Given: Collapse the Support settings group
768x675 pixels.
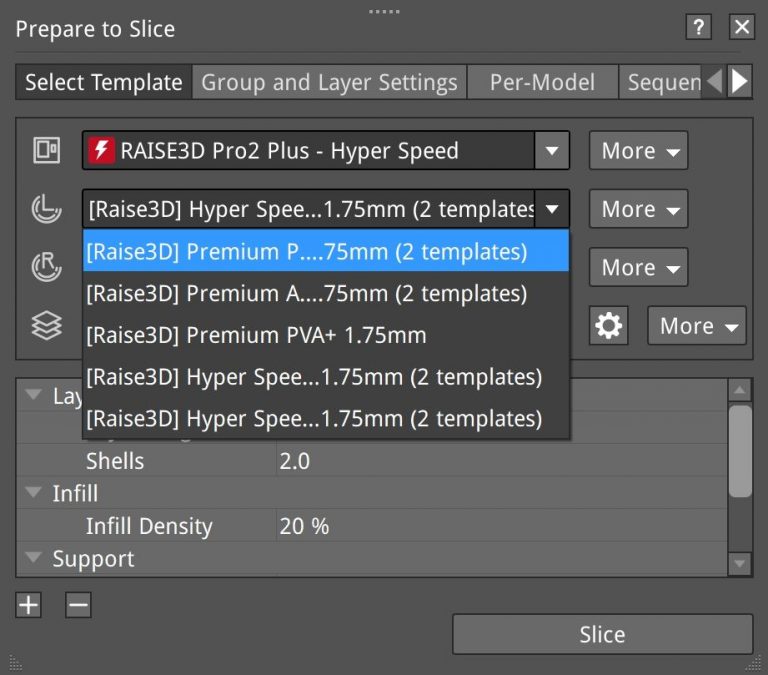Looking at the screenshot, I should click(x=33, y=557).
